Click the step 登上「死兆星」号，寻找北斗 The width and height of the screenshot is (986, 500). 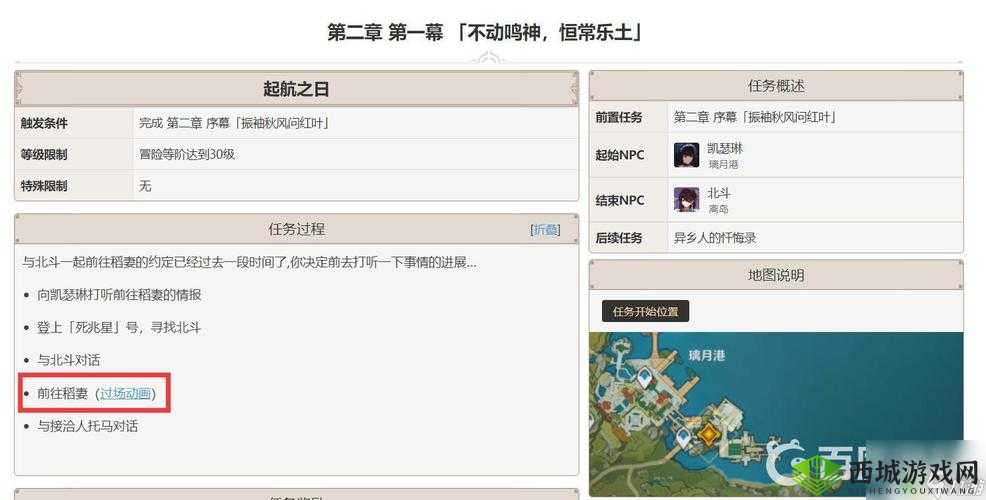coord(119,328)
